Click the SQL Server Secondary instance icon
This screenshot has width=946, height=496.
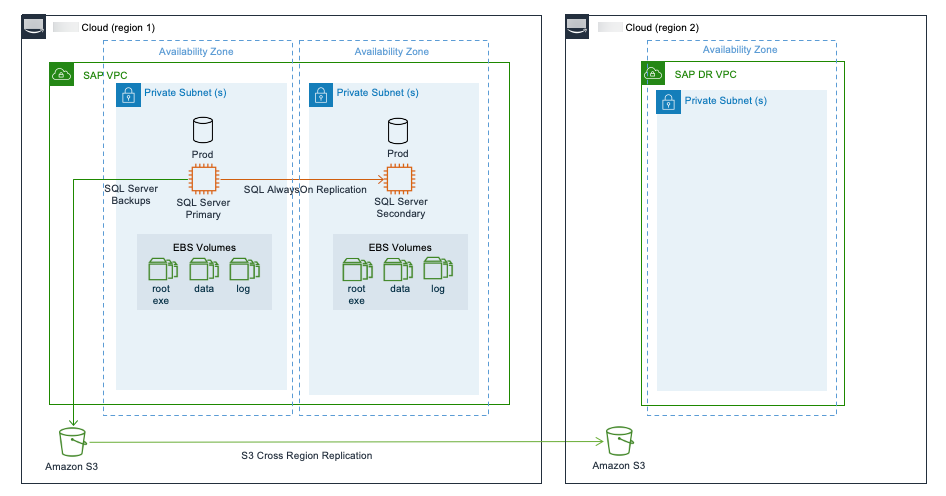pyautogui.click(x=399, y=180)
